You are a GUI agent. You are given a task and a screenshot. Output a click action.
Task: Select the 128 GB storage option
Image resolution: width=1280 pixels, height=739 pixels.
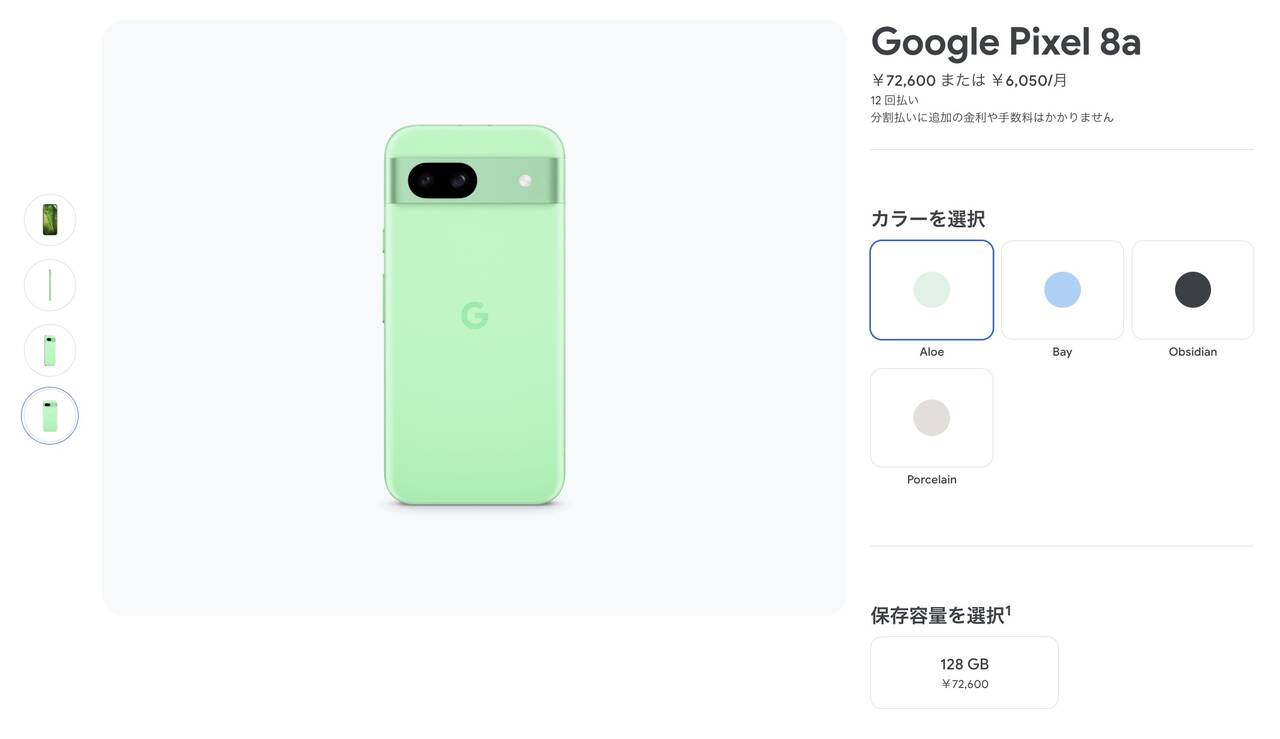coord(964,673)
